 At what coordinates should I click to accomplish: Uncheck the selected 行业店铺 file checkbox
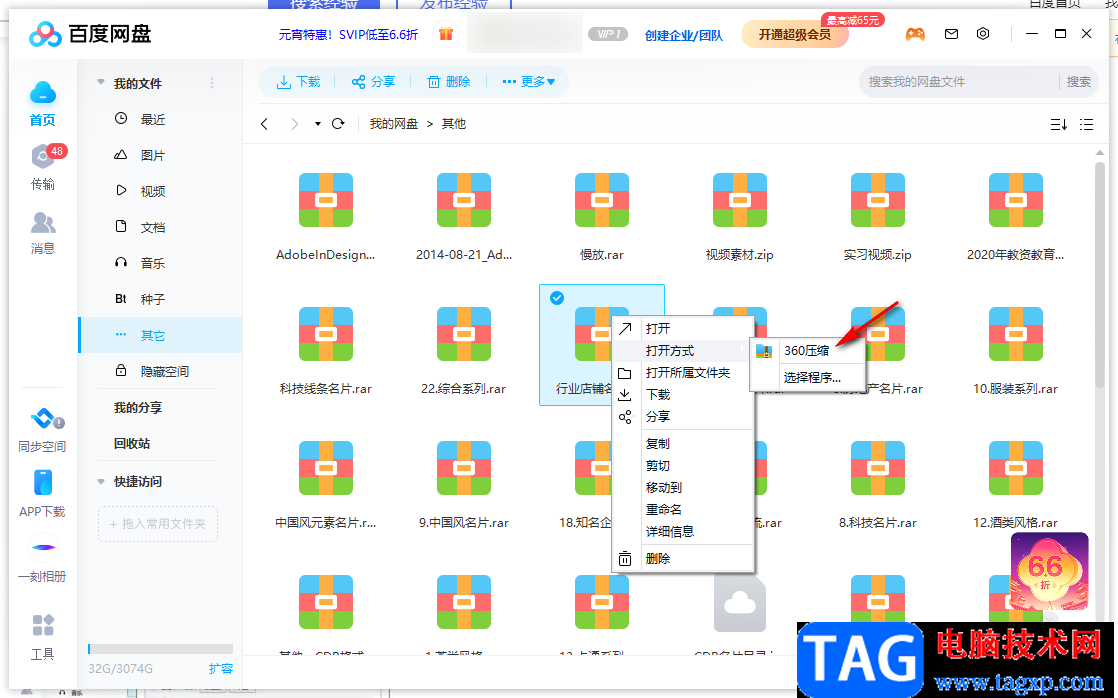(x=557, y=297)
